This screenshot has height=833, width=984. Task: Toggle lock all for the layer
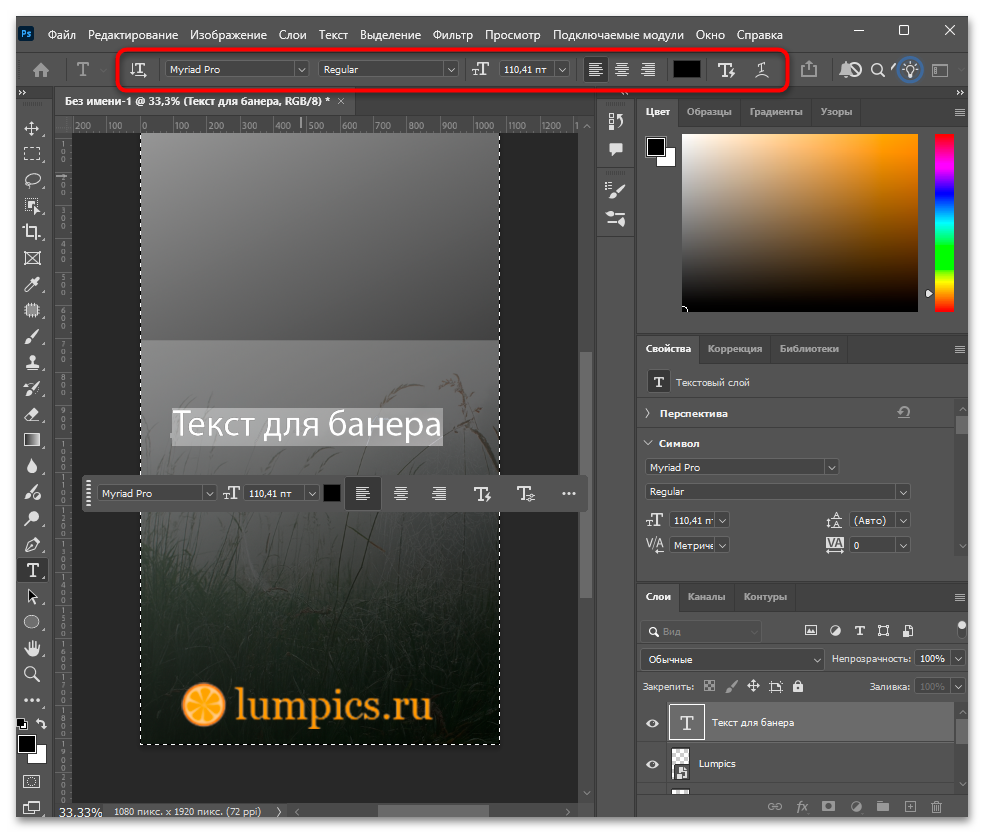click(x=798, y=686)
